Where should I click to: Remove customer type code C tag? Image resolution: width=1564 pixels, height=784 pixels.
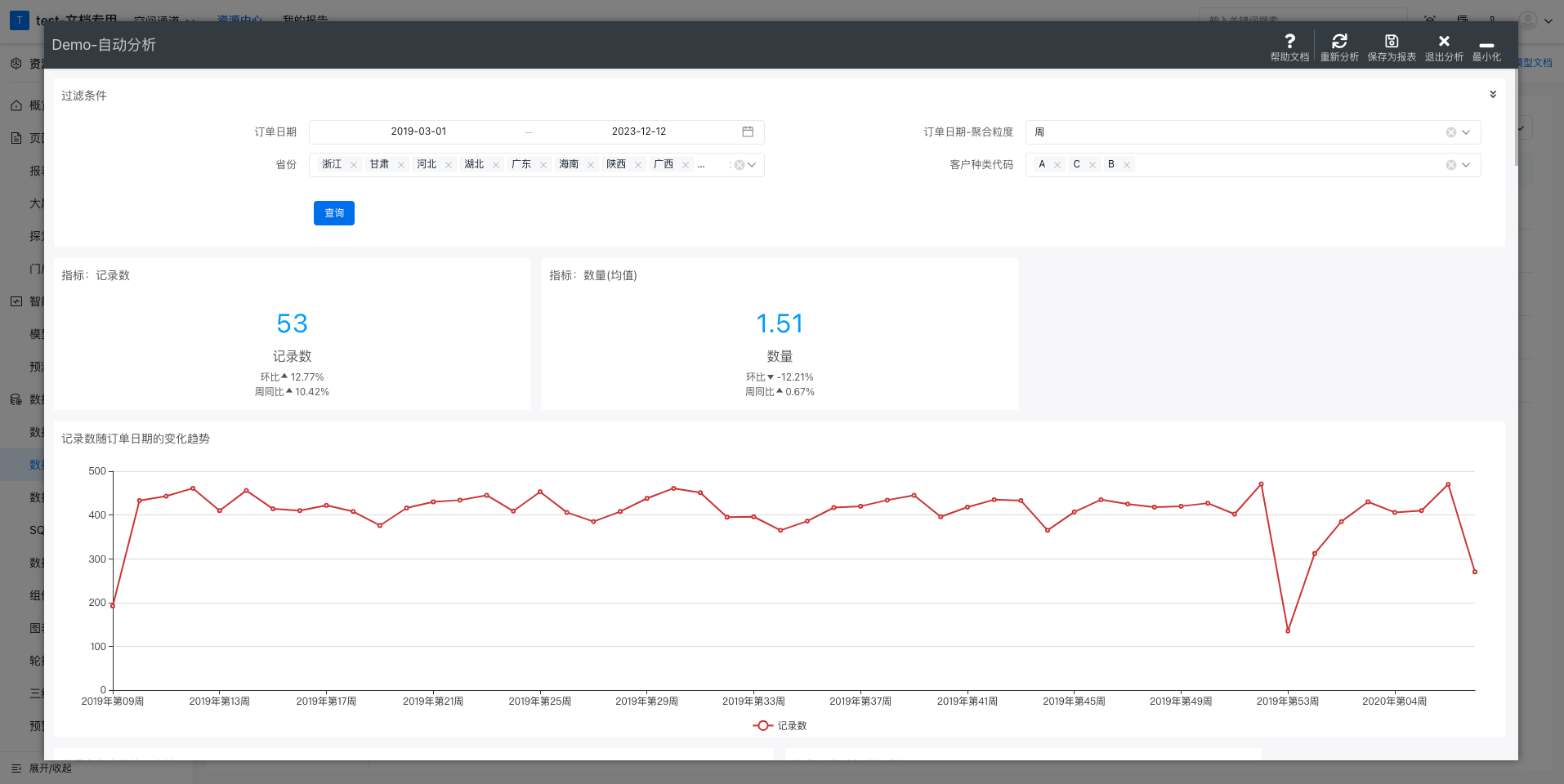point(1093,165)
